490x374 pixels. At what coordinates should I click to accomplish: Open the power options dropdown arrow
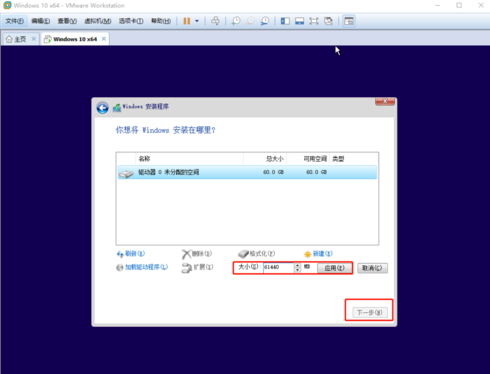[x=197, y=21]
